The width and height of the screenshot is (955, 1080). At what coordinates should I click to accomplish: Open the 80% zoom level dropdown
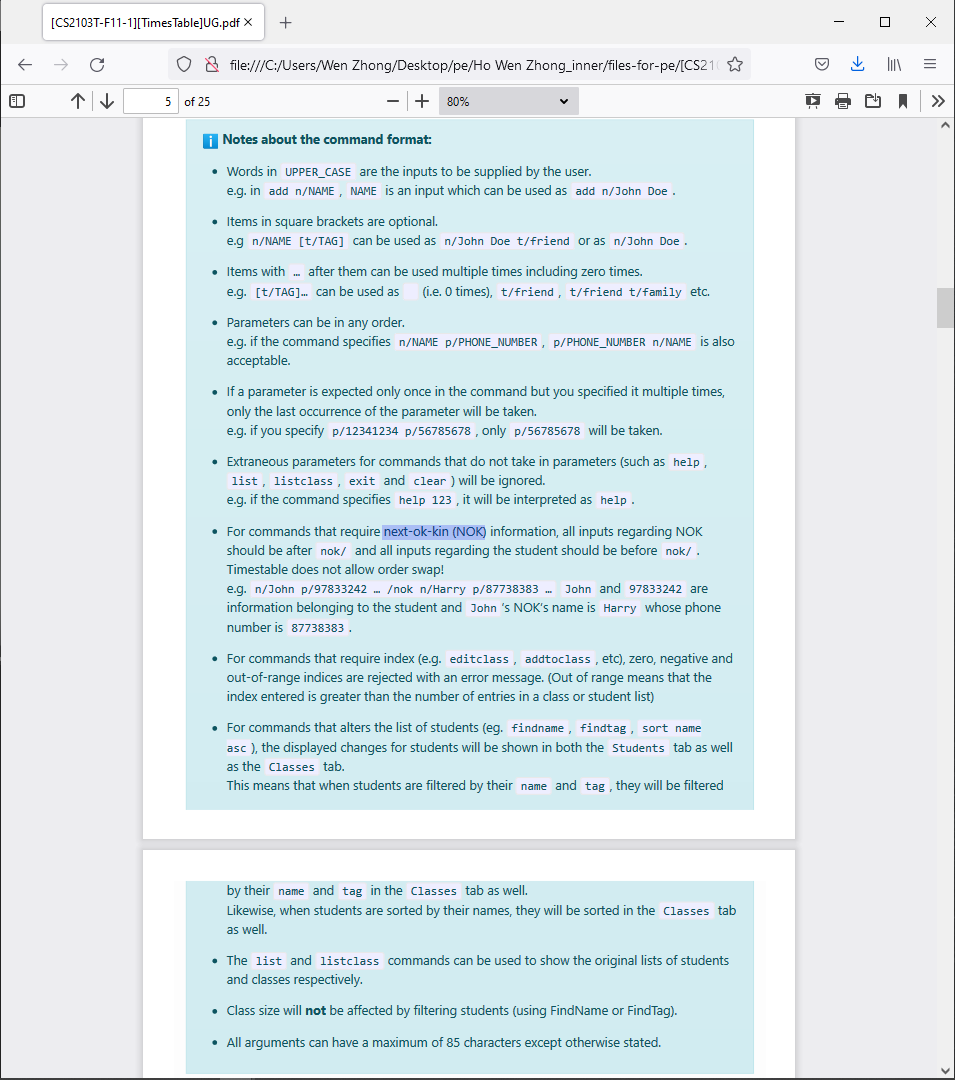coord(508,101)
